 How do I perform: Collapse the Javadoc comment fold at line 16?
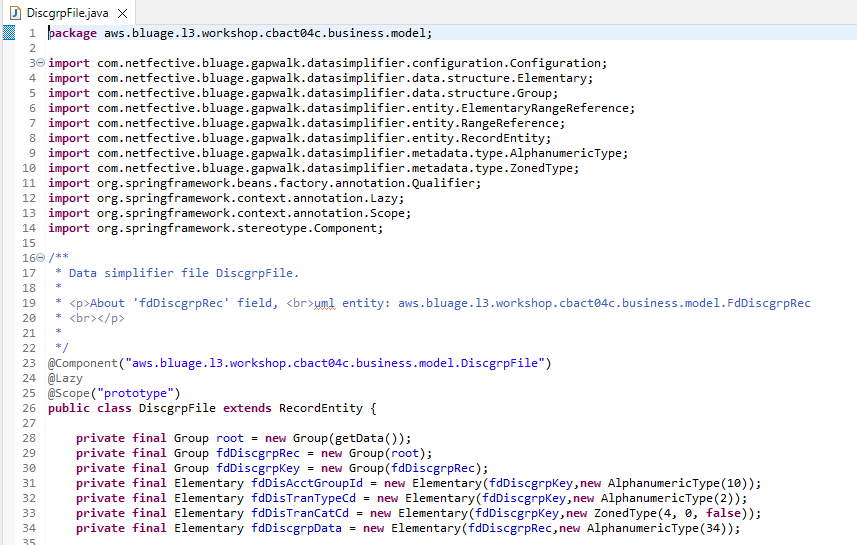[40, 258]
